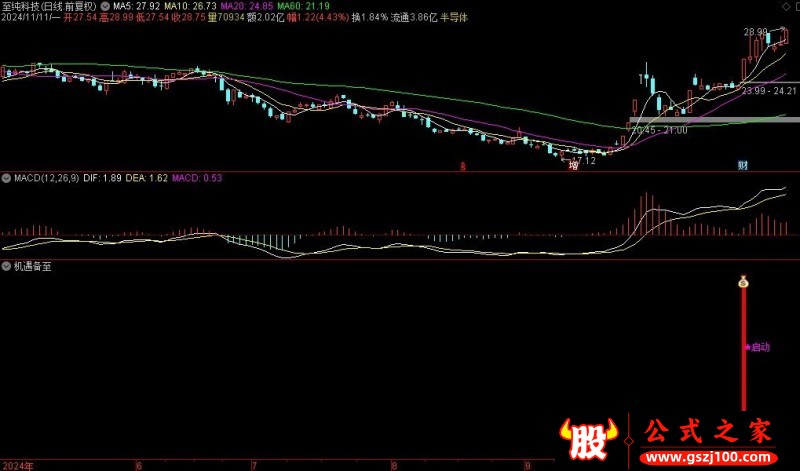Click month 9 on the time axis

point(527,466)
